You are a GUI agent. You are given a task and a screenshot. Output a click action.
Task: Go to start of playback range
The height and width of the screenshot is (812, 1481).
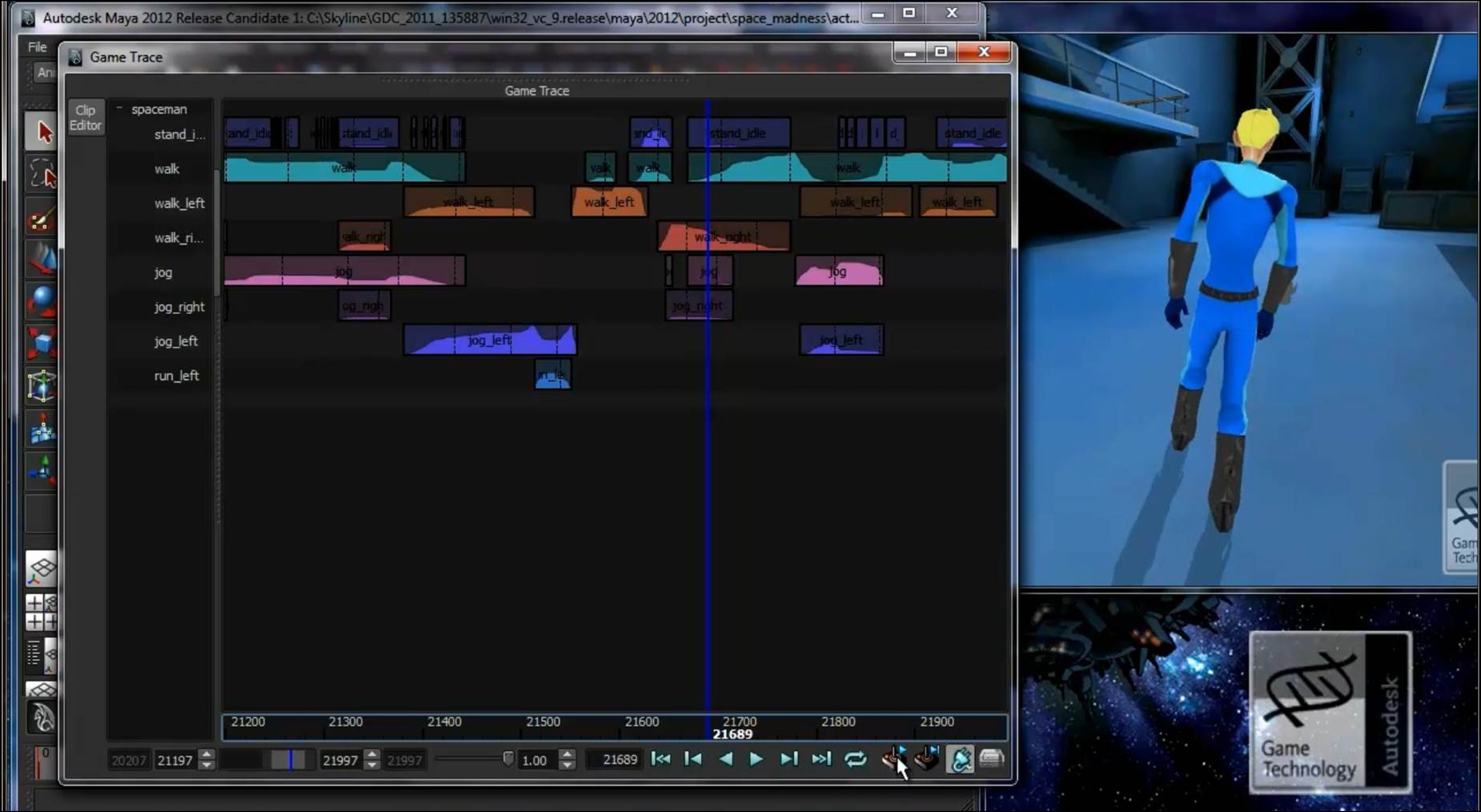tap(661, 759)
